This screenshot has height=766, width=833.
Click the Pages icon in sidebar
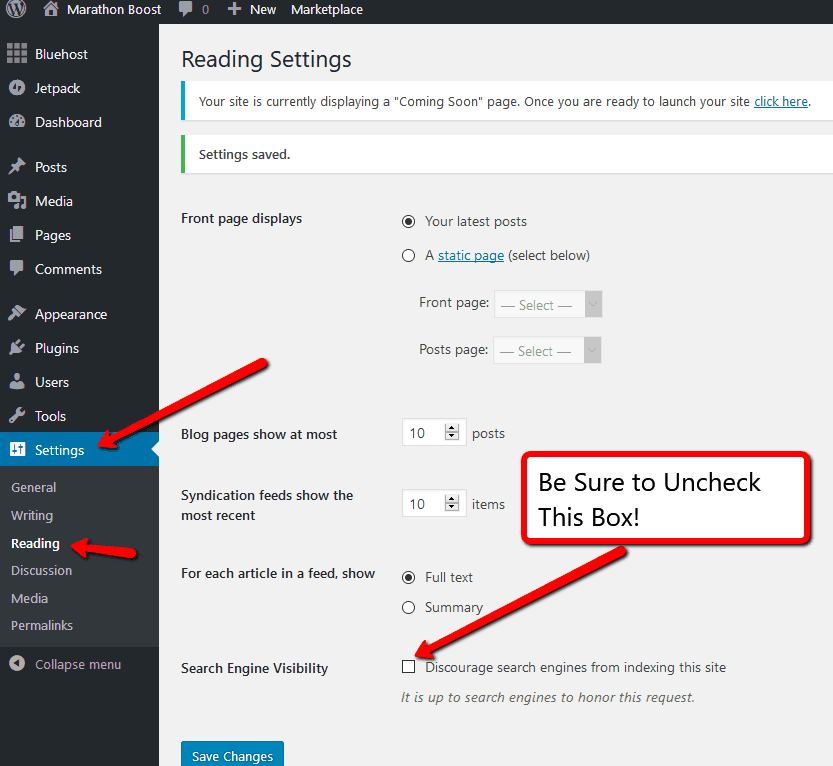pyautogui.click(x=17, y=234)
